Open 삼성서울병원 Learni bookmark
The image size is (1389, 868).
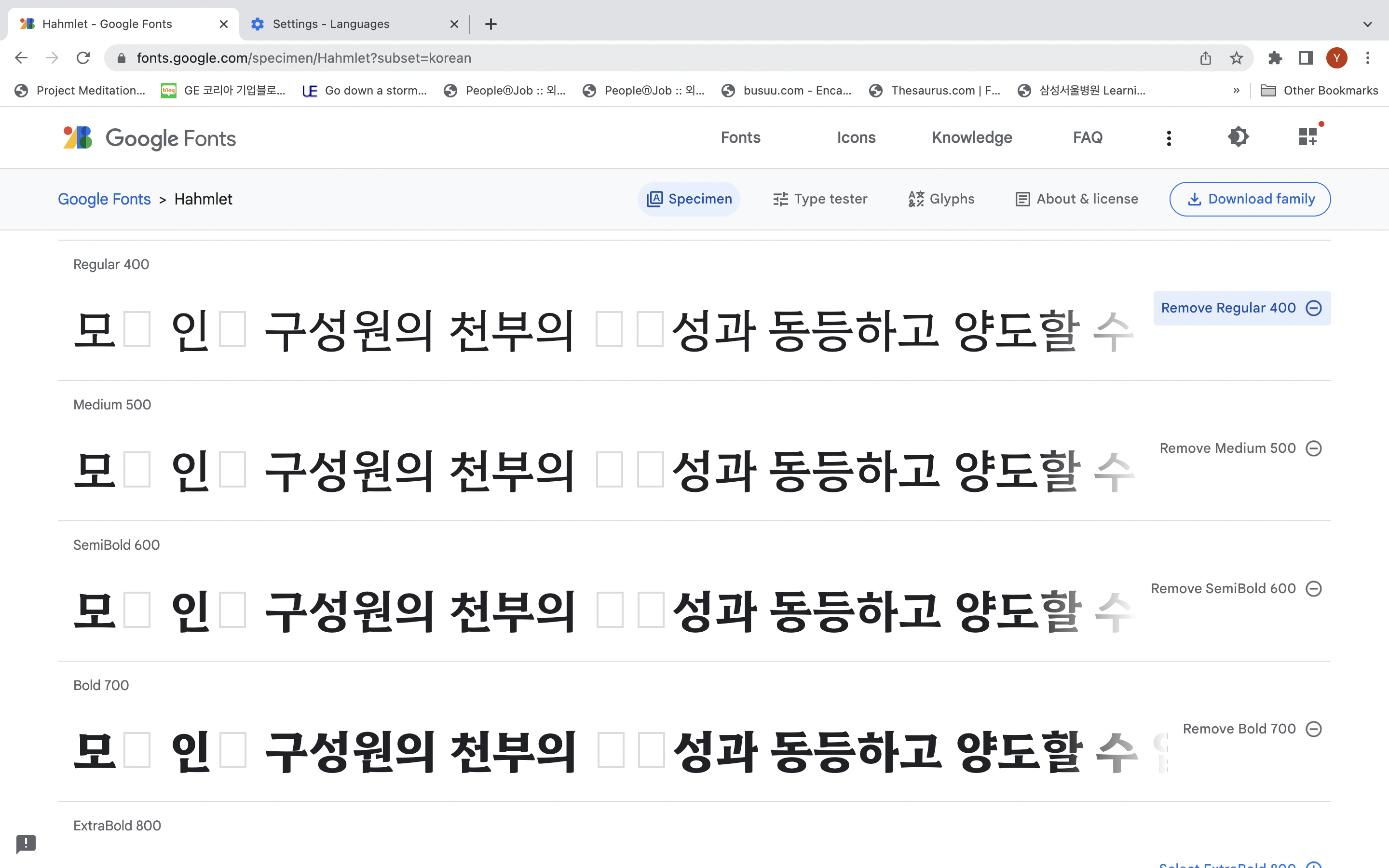[x=1082, y=91]
